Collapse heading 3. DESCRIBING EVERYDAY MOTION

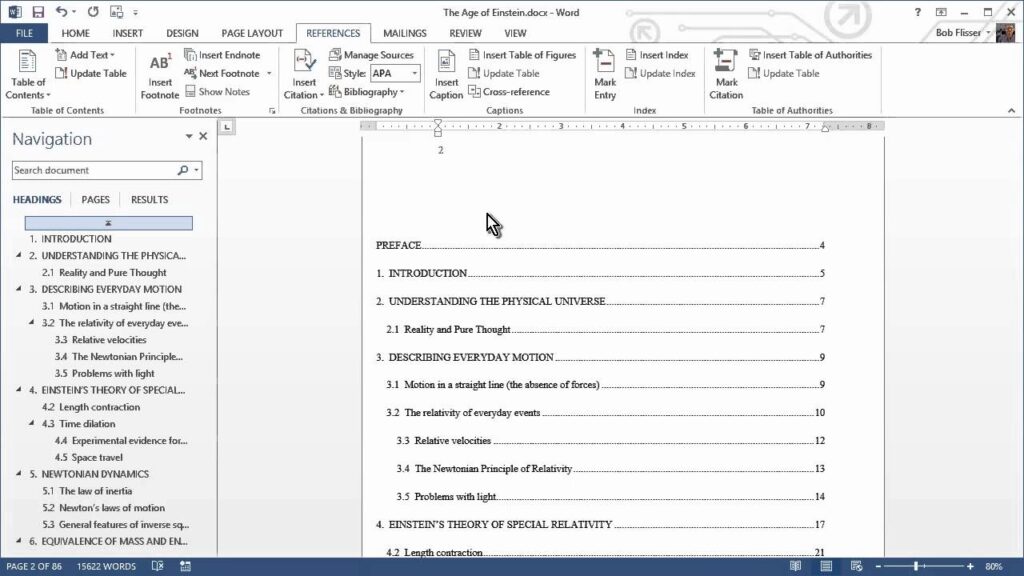[x=20, y=289]
